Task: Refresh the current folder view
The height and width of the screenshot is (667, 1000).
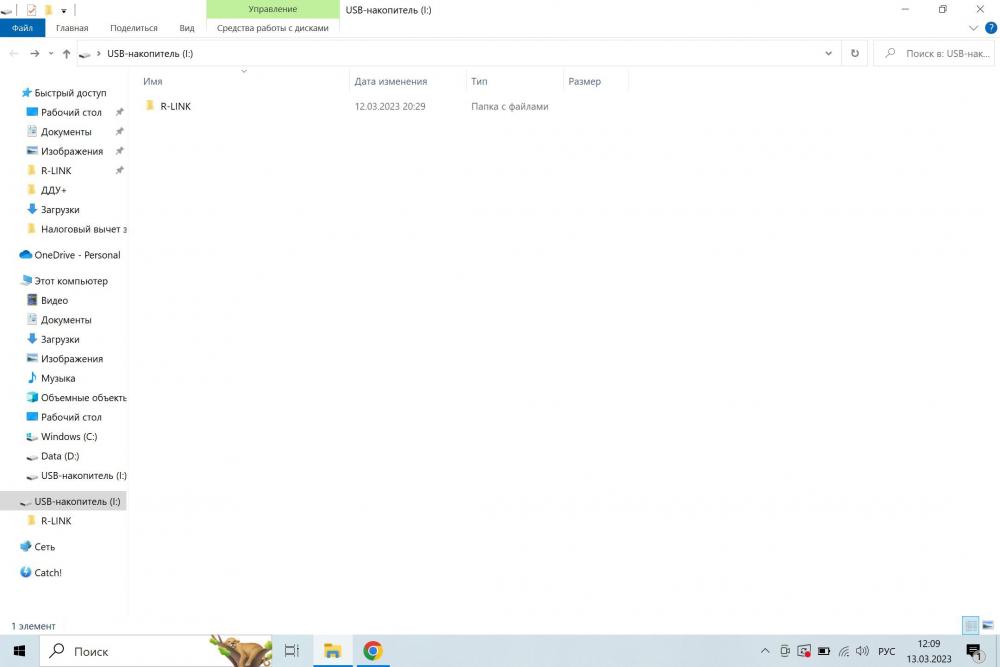Action: pos(855,54)
